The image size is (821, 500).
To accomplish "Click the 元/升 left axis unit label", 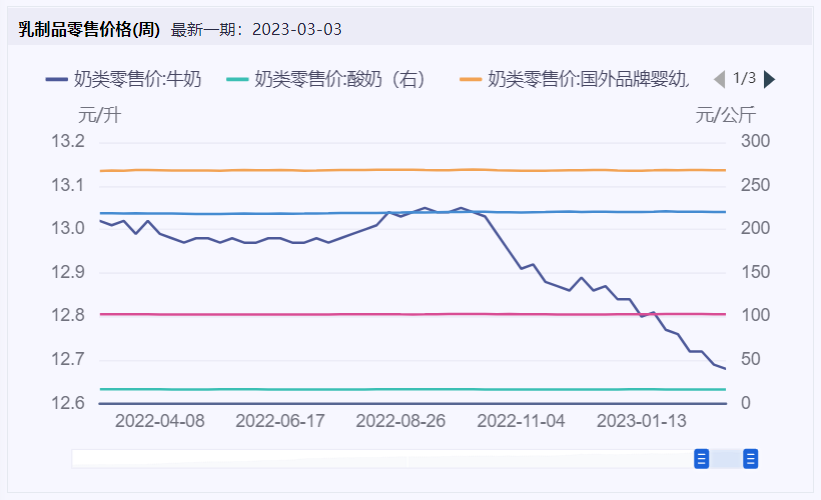I will (x=99, y=114).
